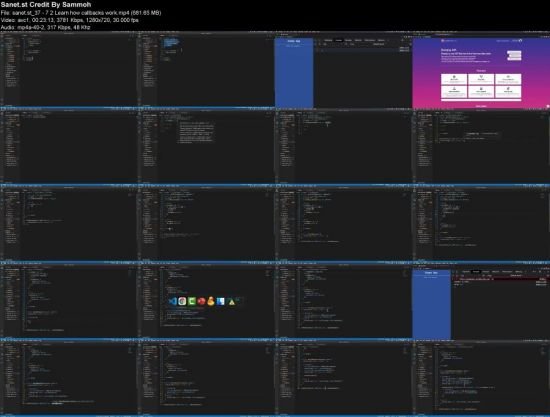
Task: Click the heading in the blue page panel
Action: pyautogui.click(x=294, y=41)
